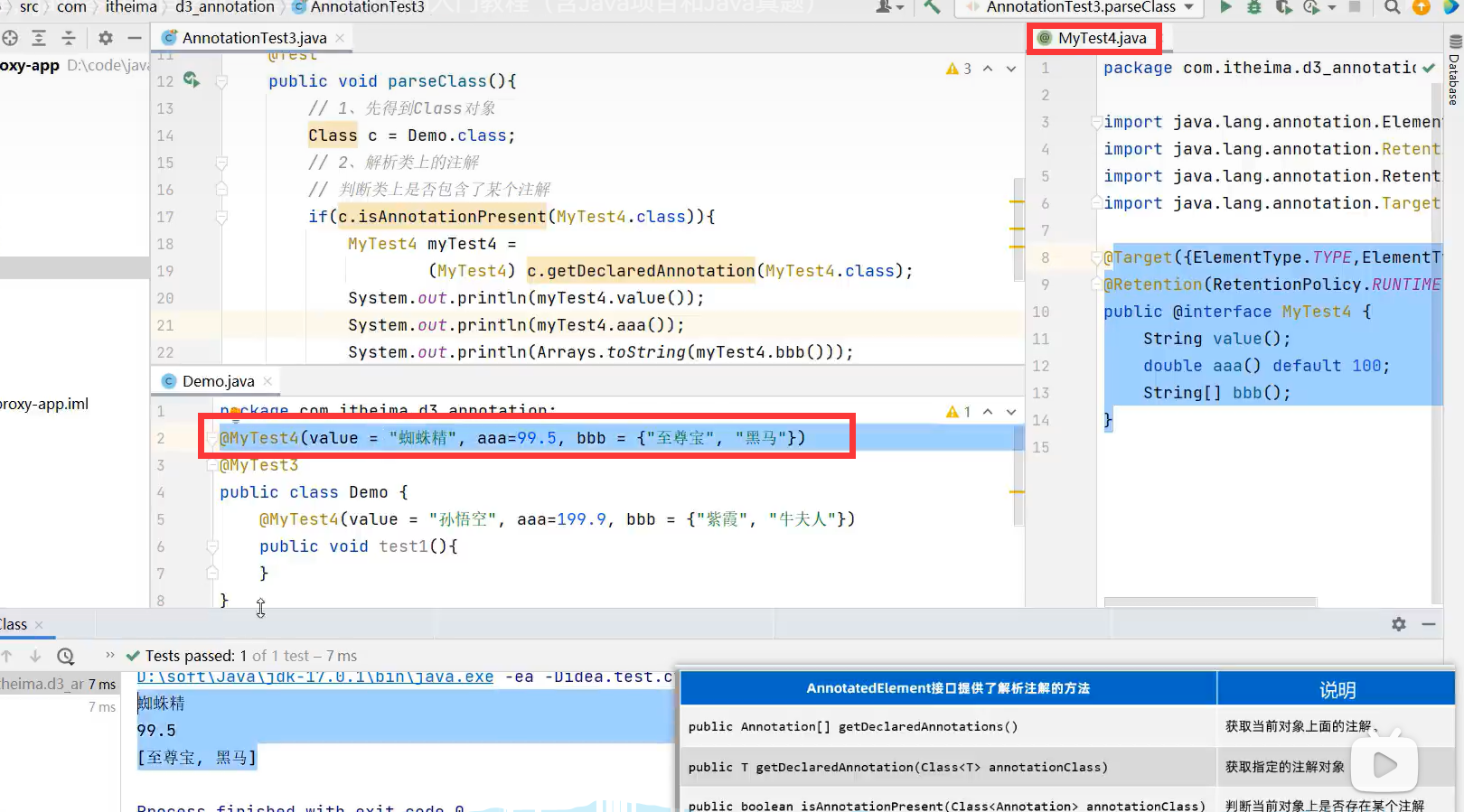Open test history clock icon
The image size is (1464, 812).
coord(65,656)
